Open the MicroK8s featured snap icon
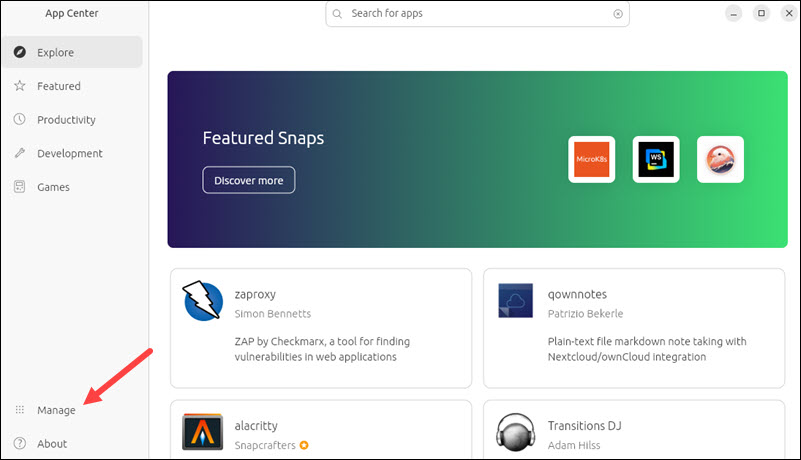This screenshot has height=460, width=801. click(x=592, y=159)
